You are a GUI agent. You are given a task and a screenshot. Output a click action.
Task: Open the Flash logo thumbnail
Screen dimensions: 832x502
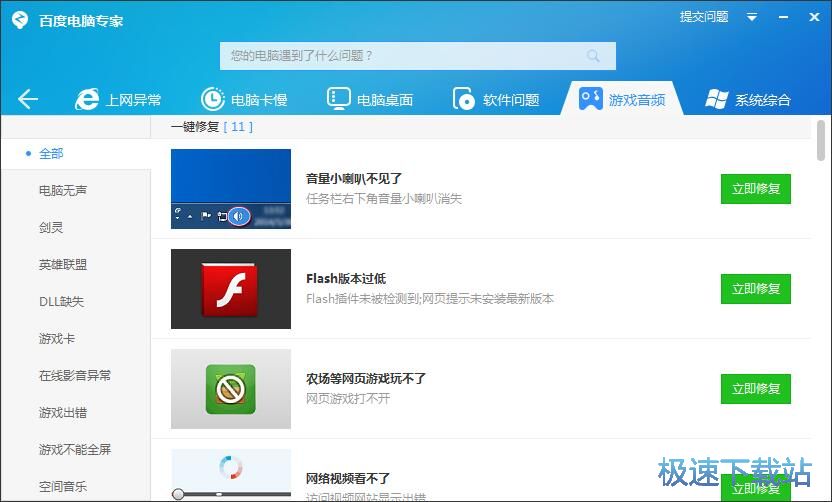[x=231, y=289]
